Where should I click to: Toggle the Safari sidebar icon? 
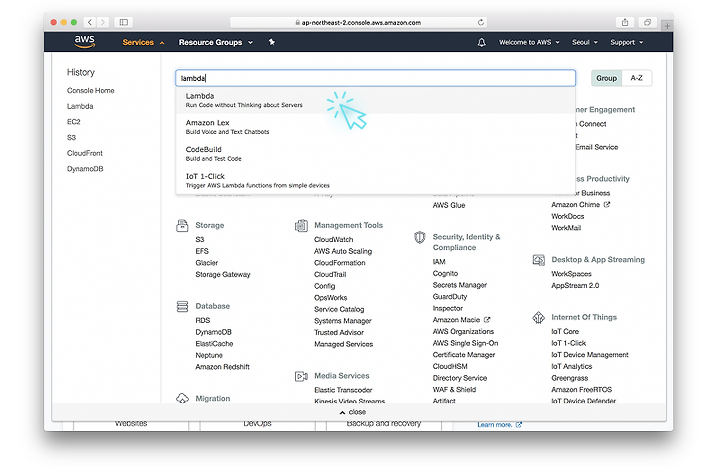(124, 22)
